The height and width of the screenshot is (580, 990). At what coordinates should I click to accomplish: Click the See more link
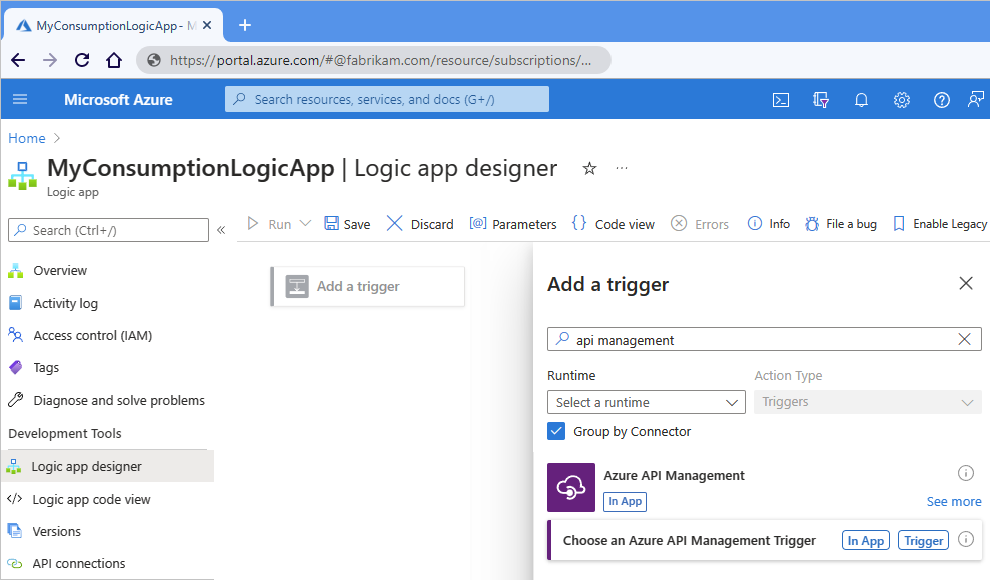[x=953, y=501]
